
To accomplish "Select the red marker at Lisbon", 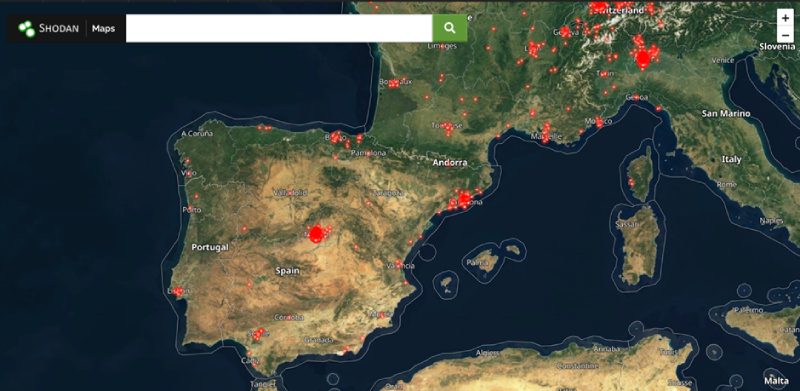I will (x=178, y=291).
